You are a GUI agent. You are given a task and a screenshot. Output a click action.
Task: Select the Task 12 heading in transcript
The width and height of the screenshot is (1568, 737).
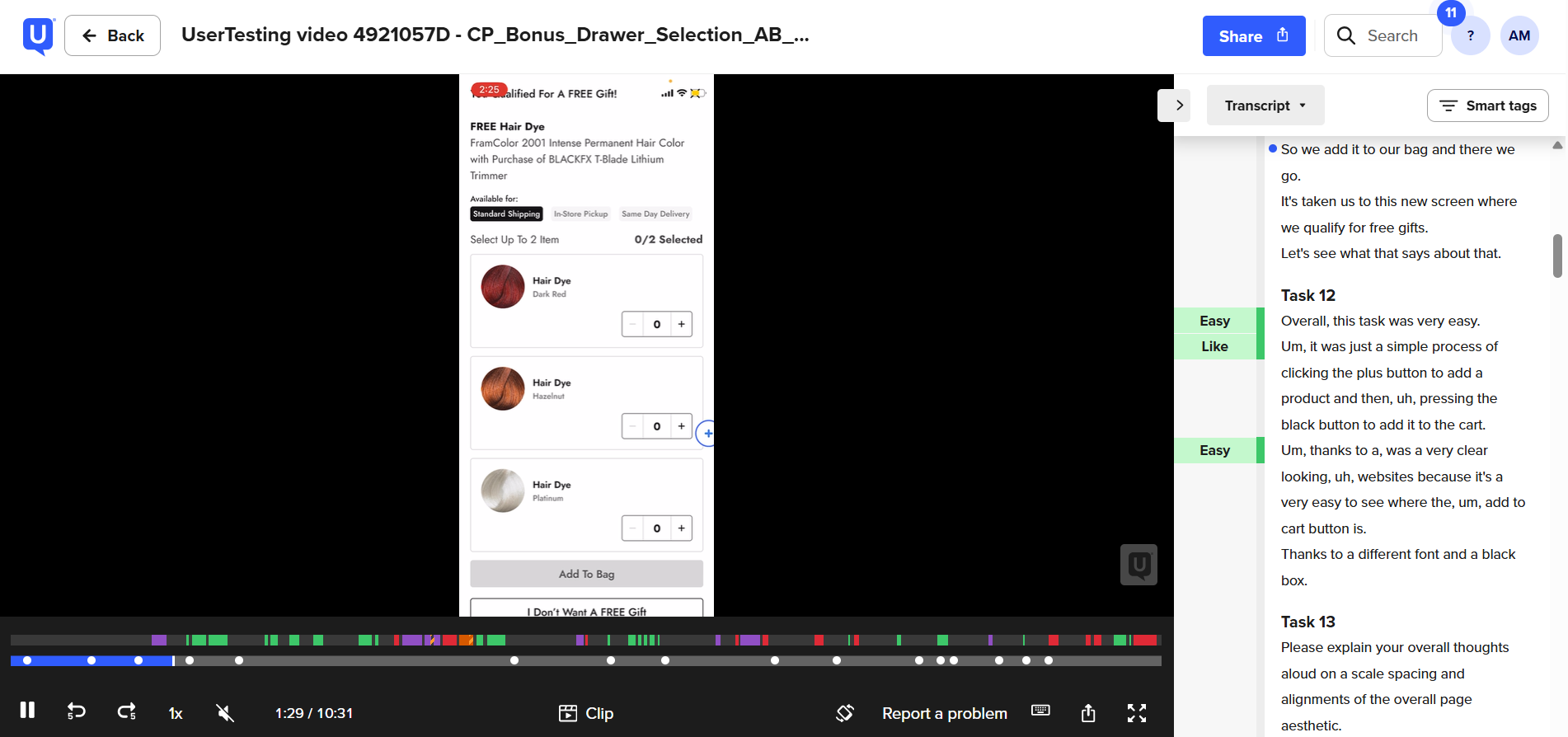(x=1308, y=295)
